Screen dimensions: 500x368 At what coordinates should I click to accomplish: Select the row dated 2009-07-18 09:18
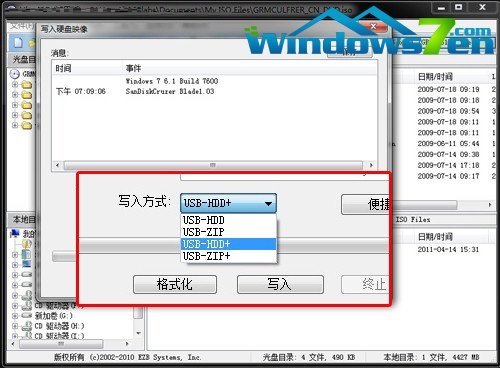point(448,100)
